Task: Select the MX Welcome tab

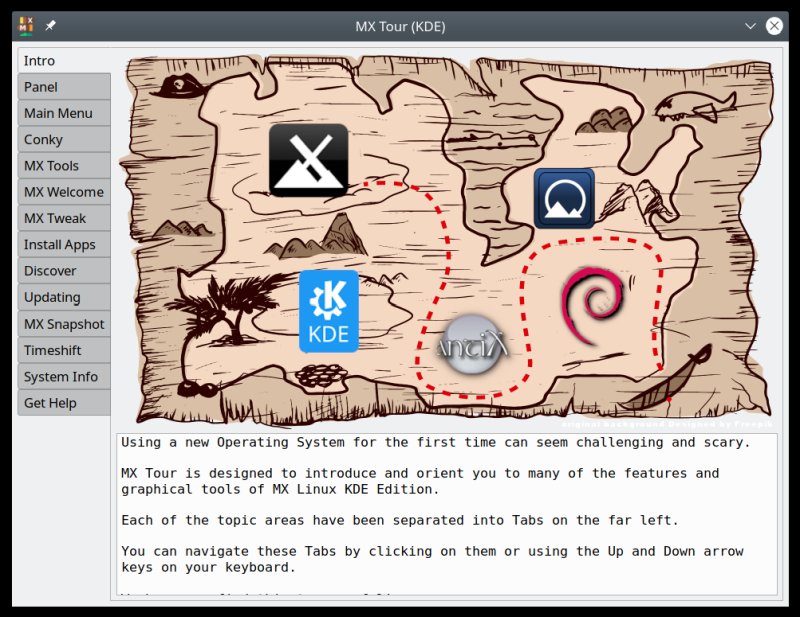Action: click(x=64, y=192)
